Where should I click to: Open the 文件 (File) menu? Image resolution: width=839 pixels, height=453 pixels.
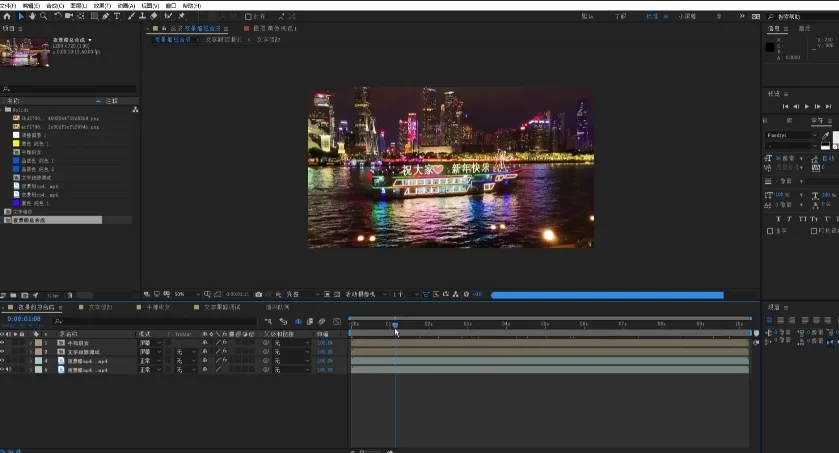[x=7, y=5]
